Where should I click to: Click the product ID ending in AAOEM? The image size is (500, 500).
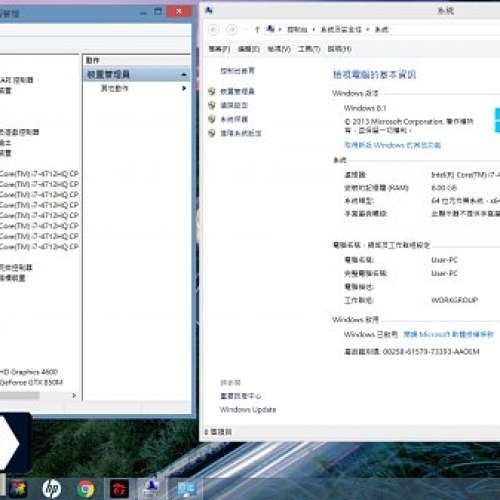coord(431,352)
